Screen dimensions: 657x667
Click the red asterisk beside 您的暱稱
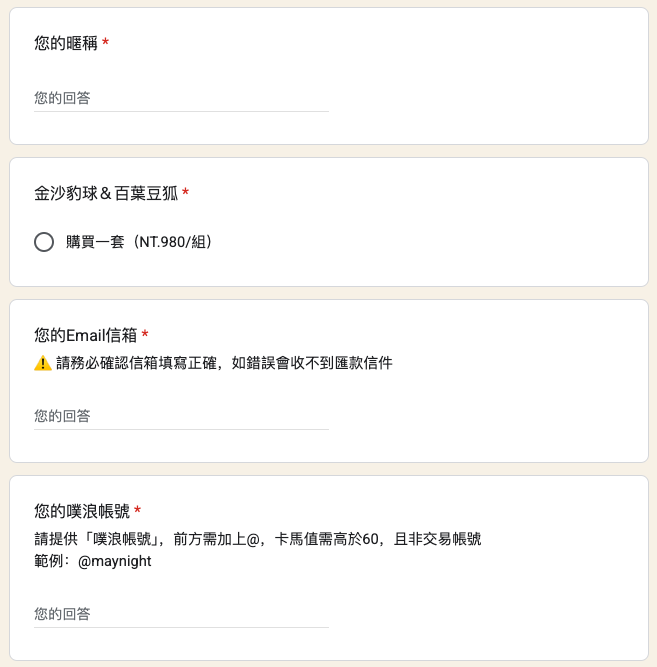[x=106, y=42]
